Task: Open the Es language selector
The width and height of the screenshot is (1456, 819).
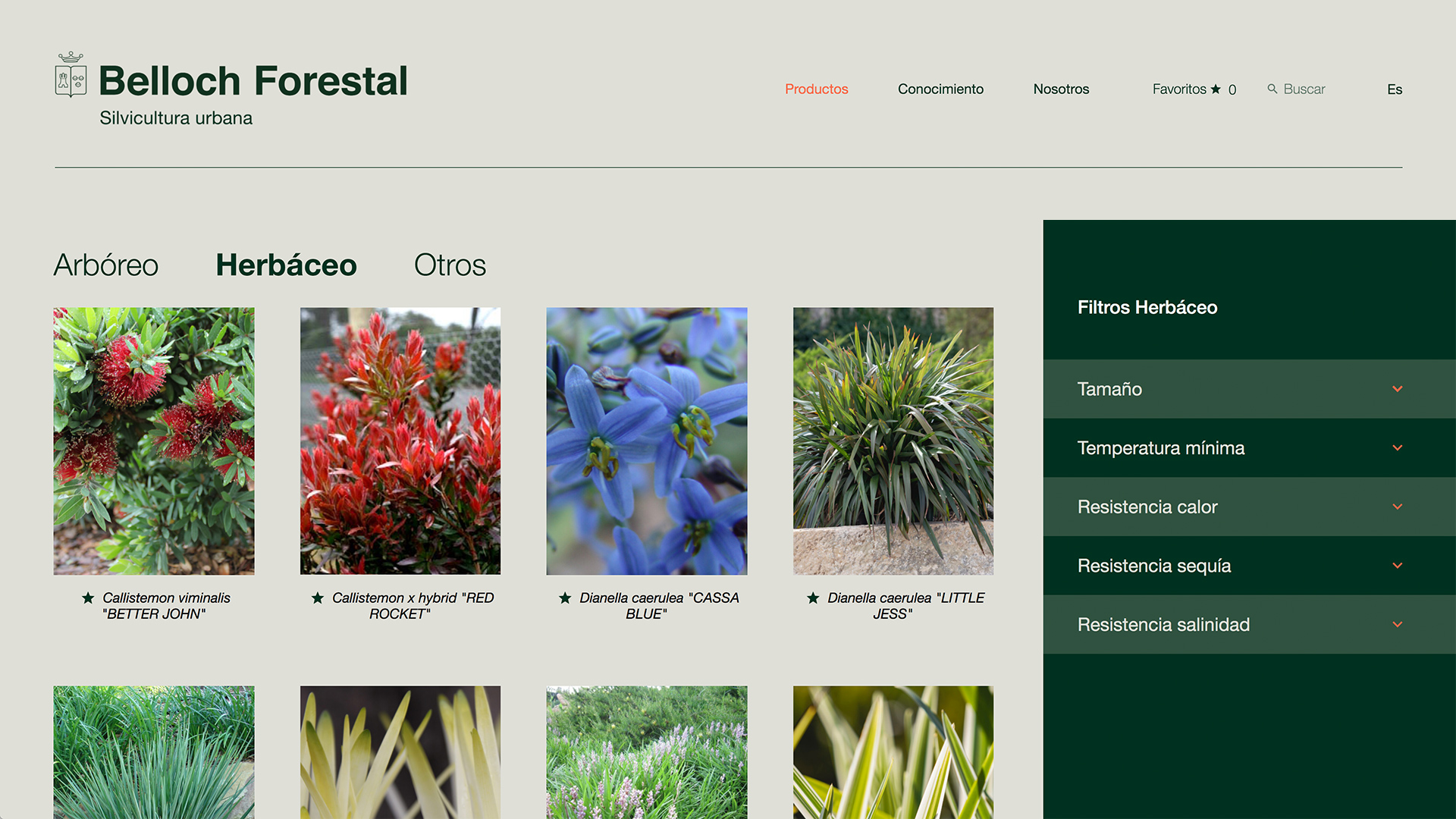Action: point(1395,89)
